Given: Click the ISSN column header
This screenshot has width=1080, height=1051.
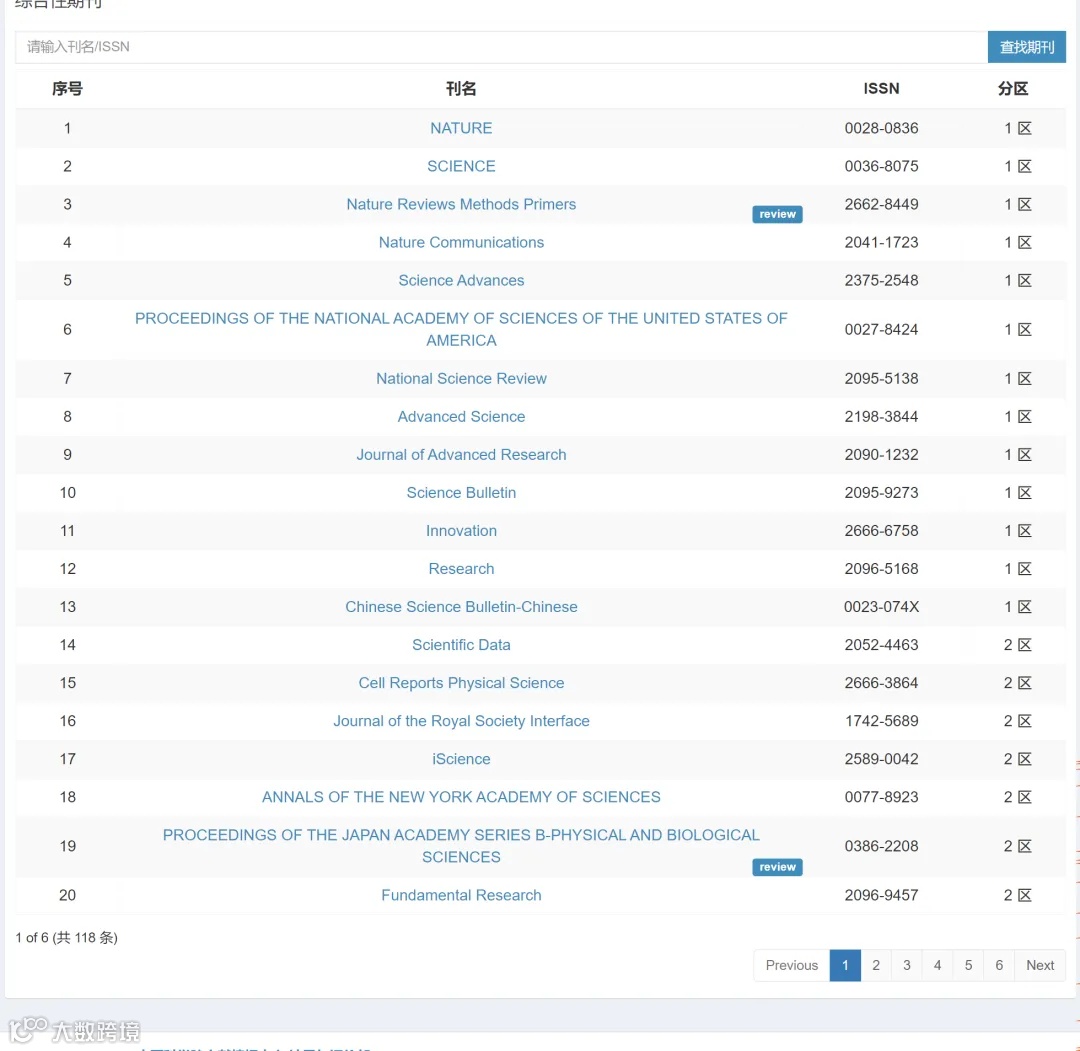Looking at the screenshot, I should coord(881,88).
